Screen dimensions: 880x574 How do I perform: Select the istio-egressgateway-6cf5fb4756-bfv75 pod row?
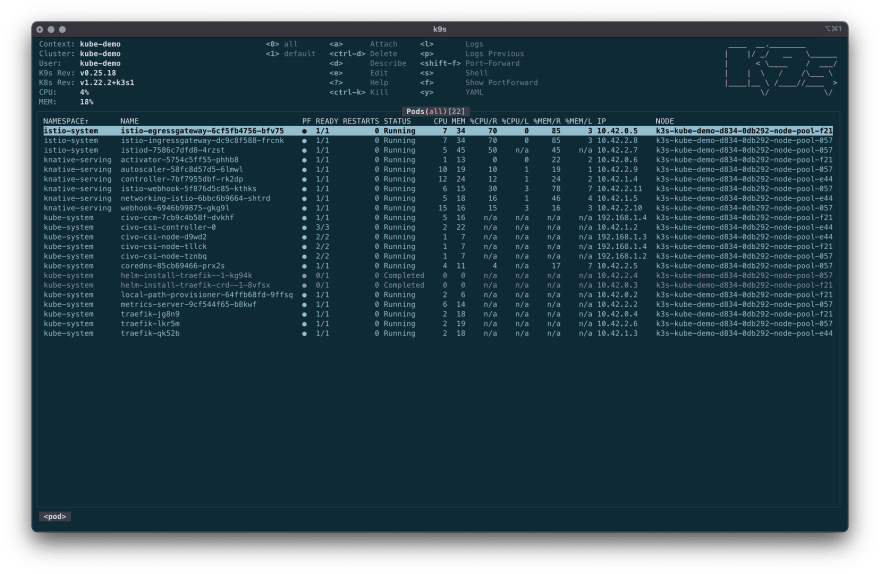(x=438, y=131)
